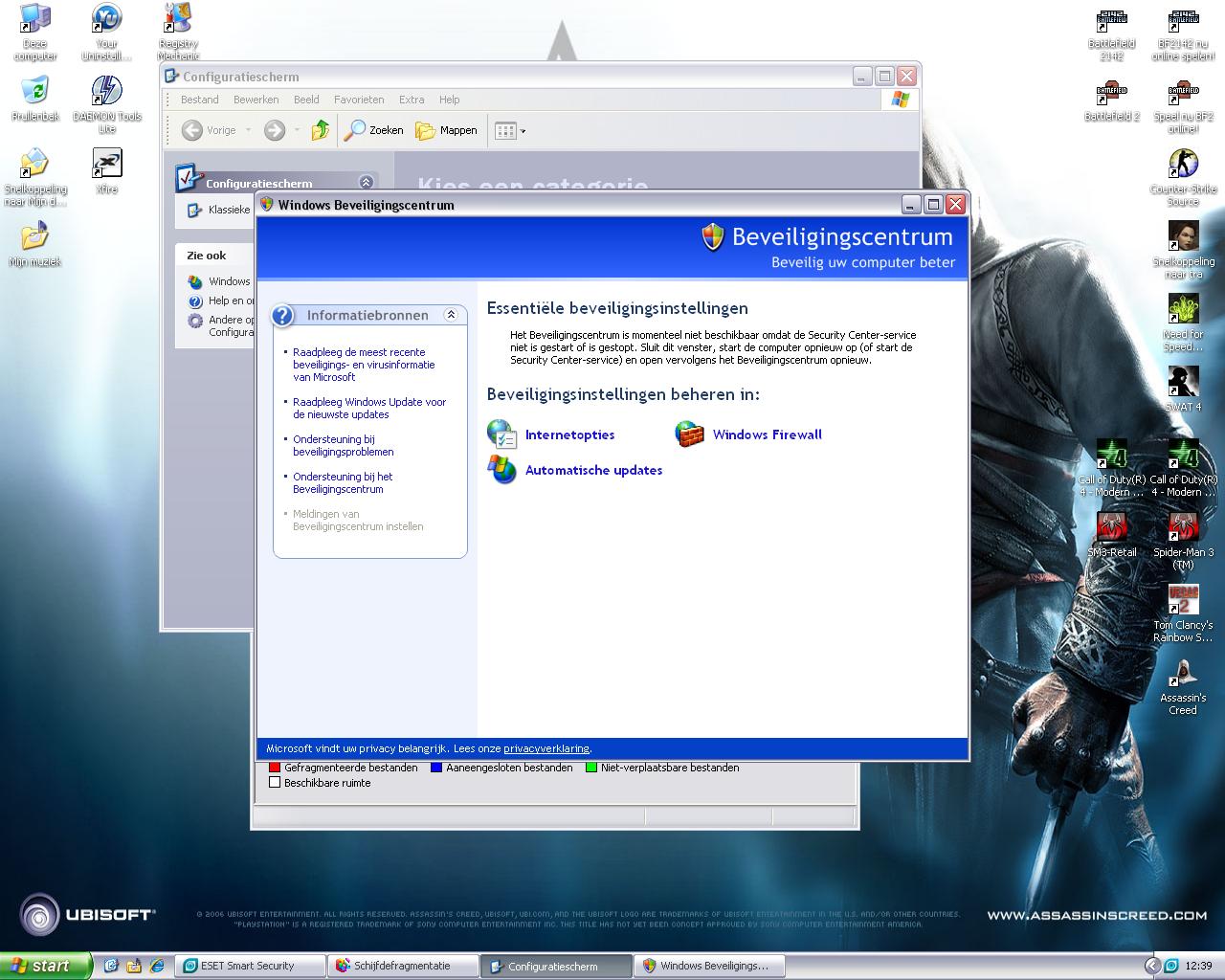Click the Windows Firewall brick wall icon
The image size is (1225, 980).
coord(689,434)
